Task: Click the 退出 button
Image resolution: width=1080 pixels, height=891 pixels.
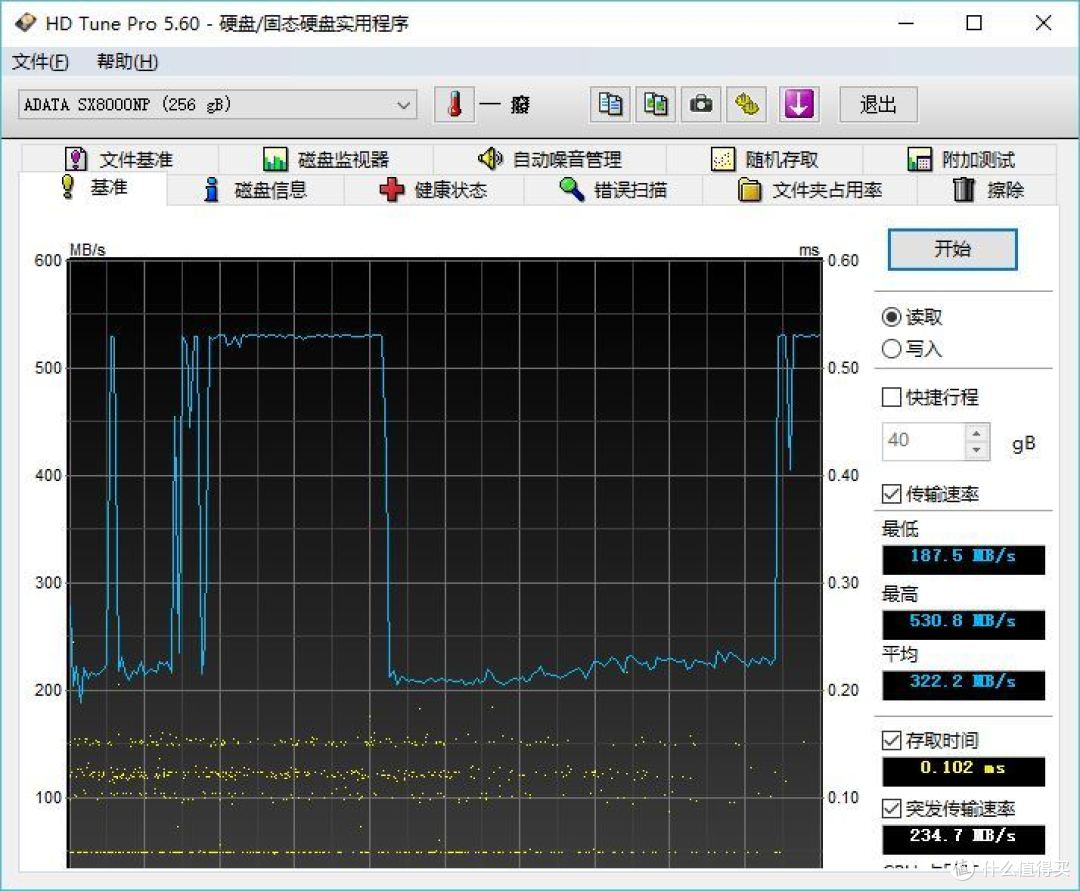Action: pos(878,105)
